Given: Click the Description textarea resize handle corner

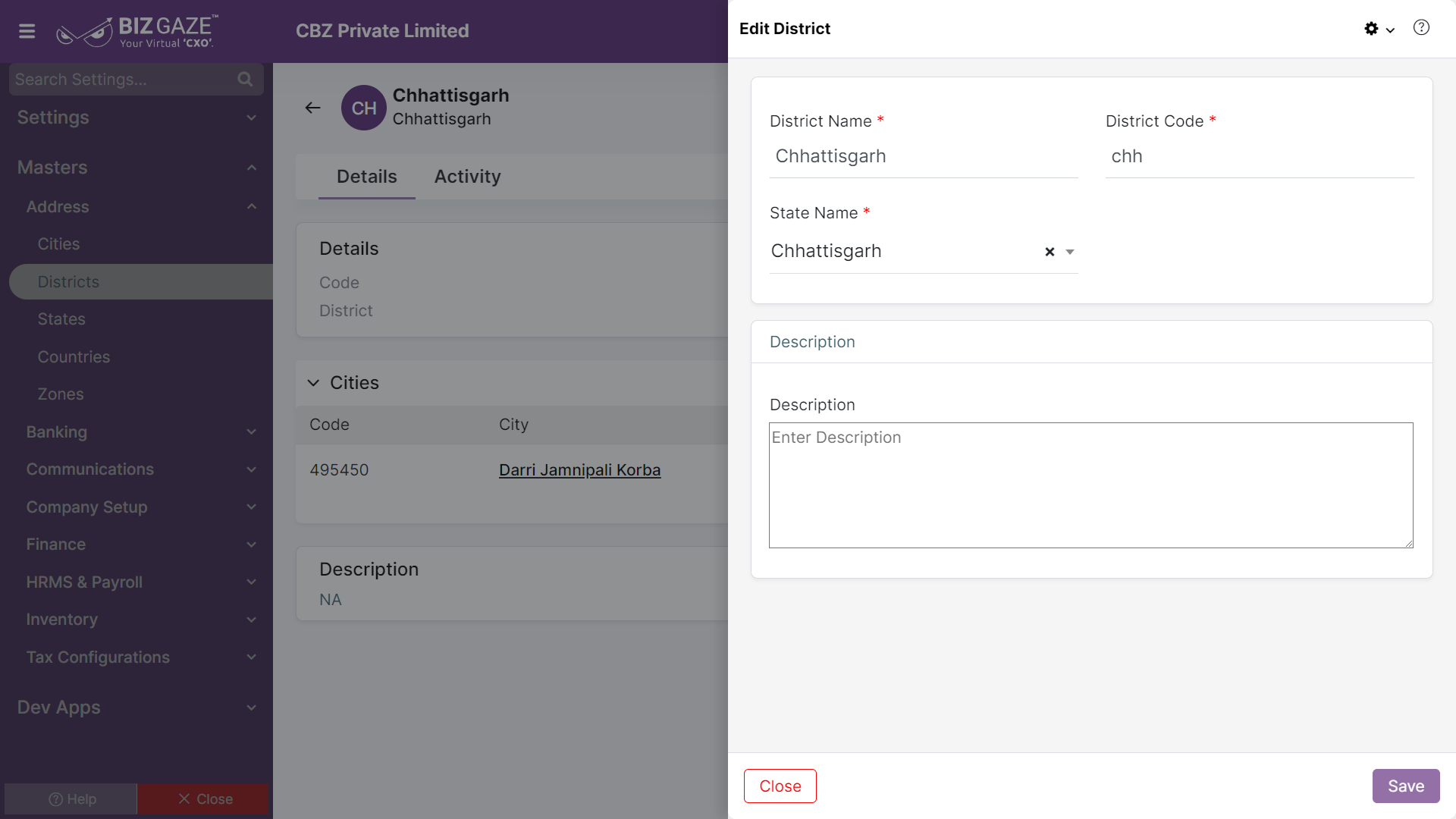Looking at the screenshot, I should [1408, 543].
